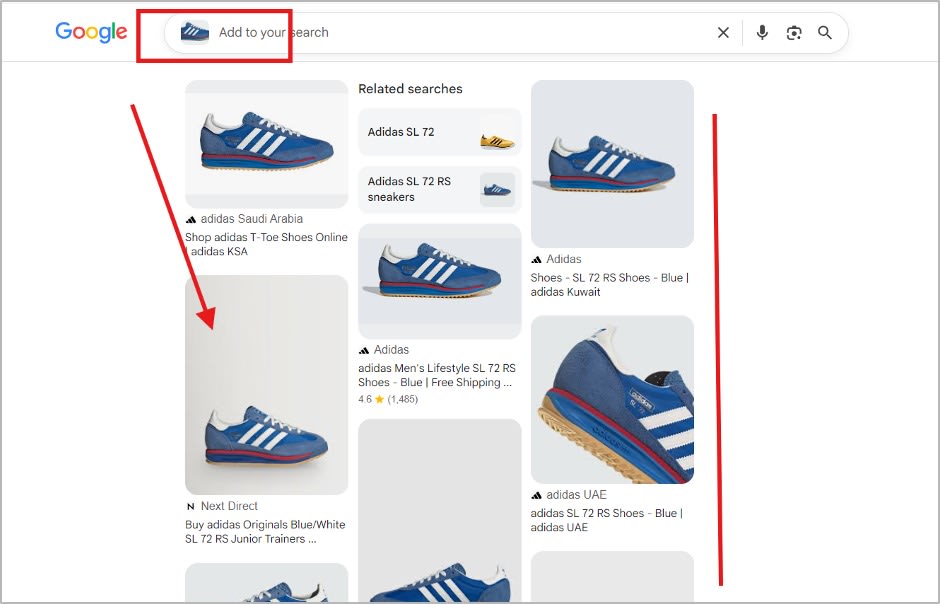940x604 pixels.
Task: Click 'Next Direct' source label
Action: pos(229,506)
